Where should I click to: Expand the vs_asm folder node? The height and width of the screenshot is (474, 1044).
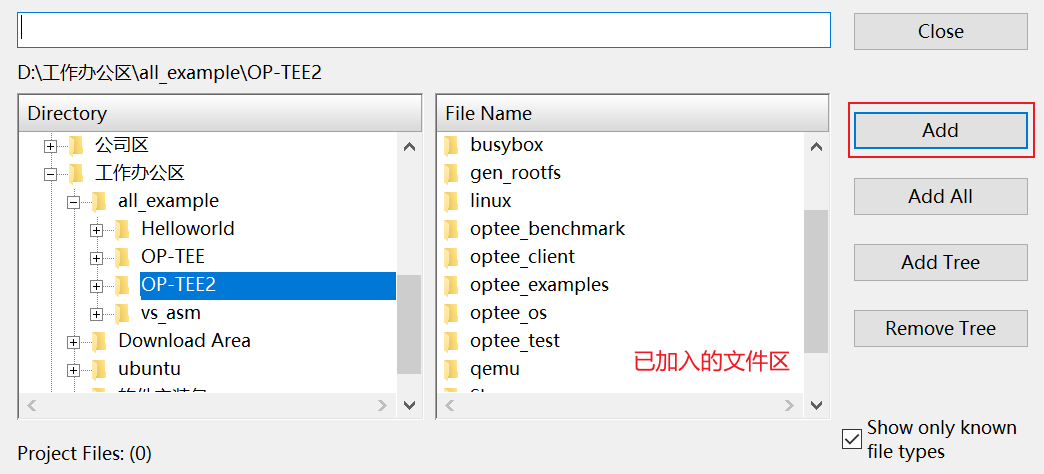tap(97, 314)
